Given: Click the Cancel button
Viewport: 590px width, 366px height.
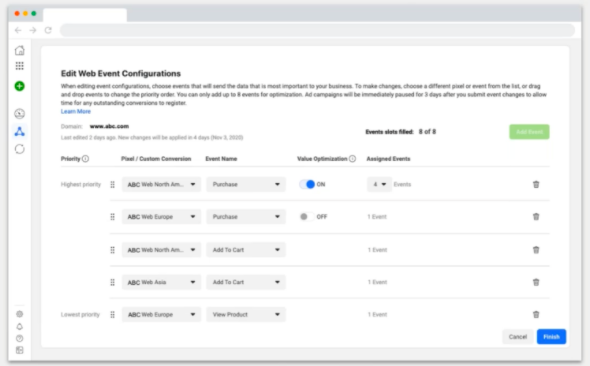Looking at the screenshot, I should click(518, 337).
